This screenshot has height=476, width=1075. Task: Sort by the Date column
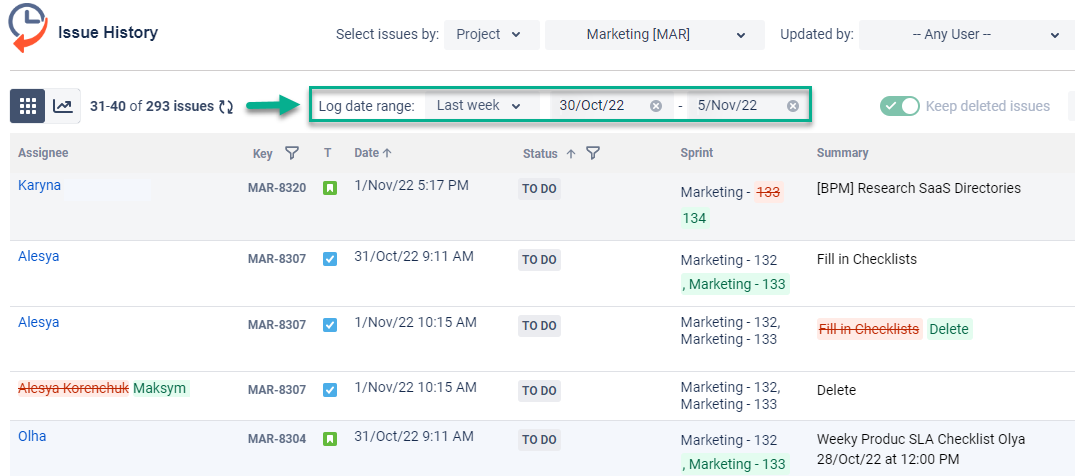[373, 153]
